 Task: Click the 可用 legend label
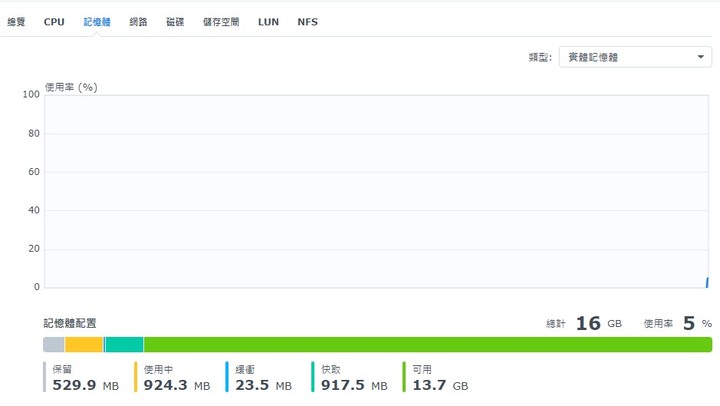(422, 369)
